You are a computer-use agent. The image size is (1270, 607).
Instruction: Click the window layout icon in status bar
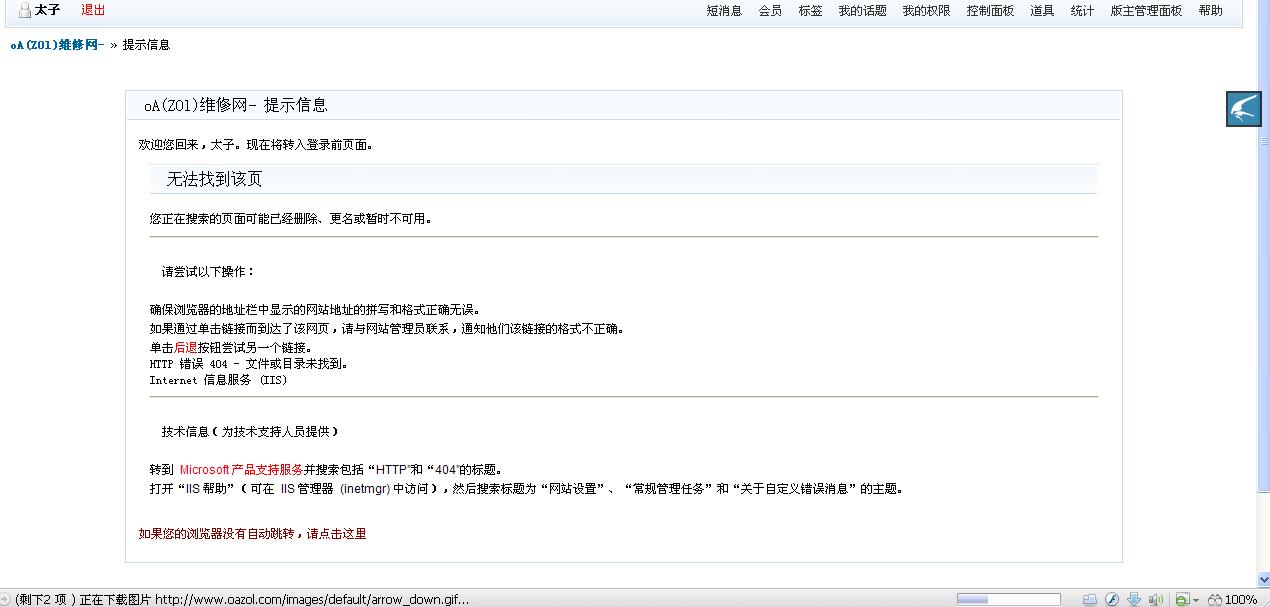pyautogui.click(x=1090, y=599)
